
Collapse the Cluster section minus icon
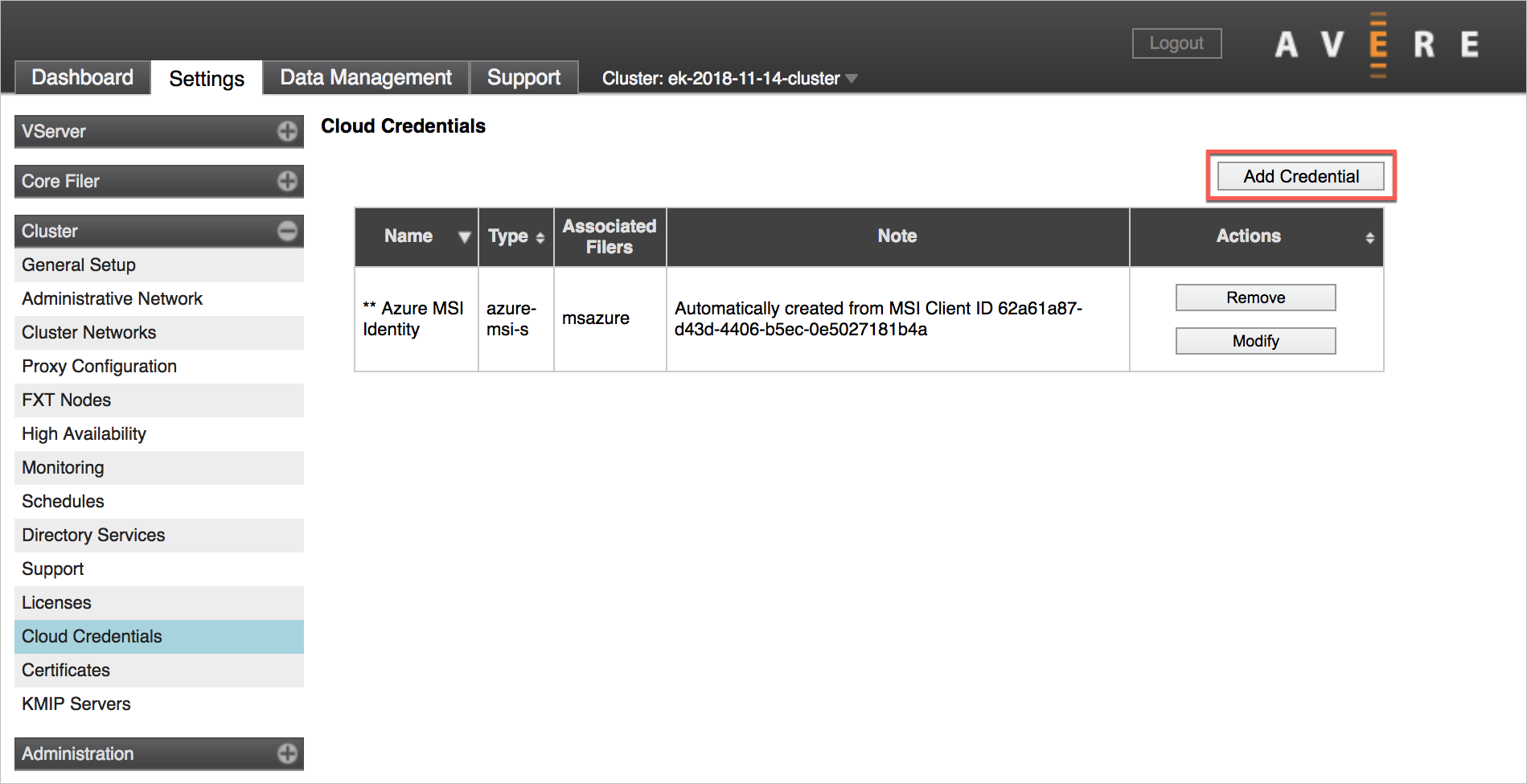[x=287, y=232]
